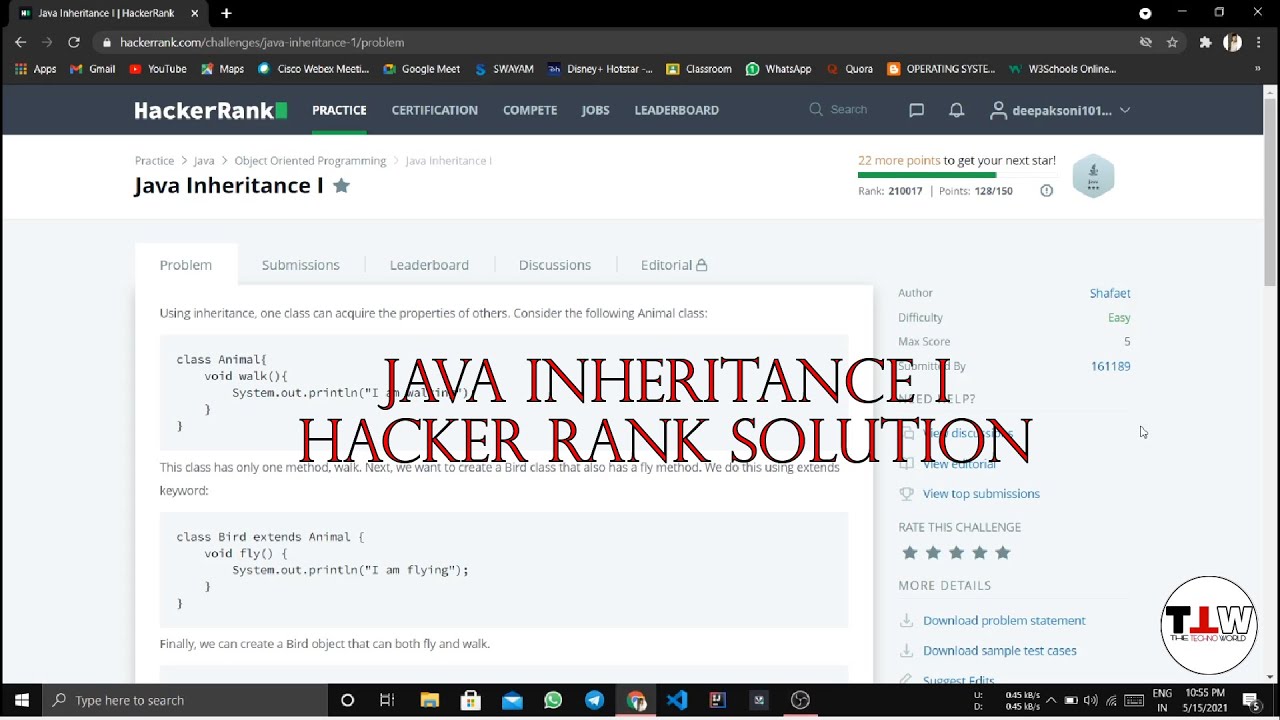The image size is (1280, 720).
Task: Bookmark this page with star icon
Action: [1172, 42]
